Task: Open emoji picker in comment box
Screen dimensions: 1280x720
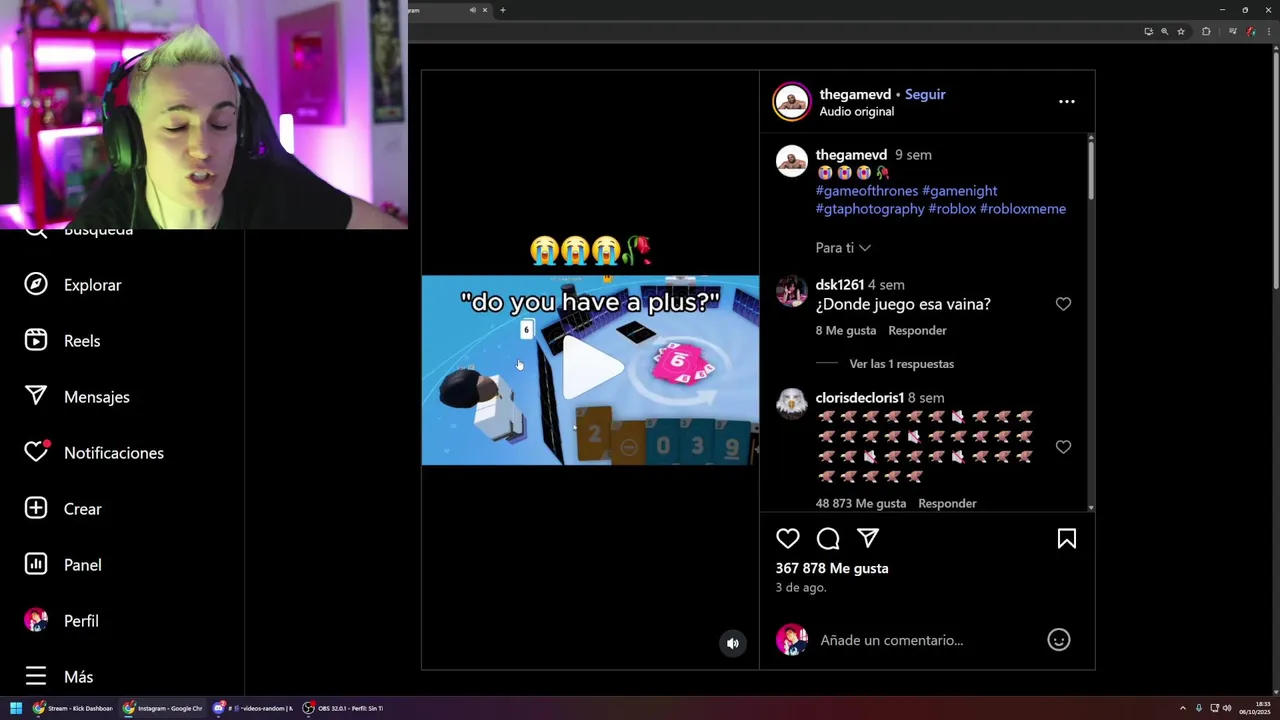Action: pyautogui.click(x=1059, y=640)
